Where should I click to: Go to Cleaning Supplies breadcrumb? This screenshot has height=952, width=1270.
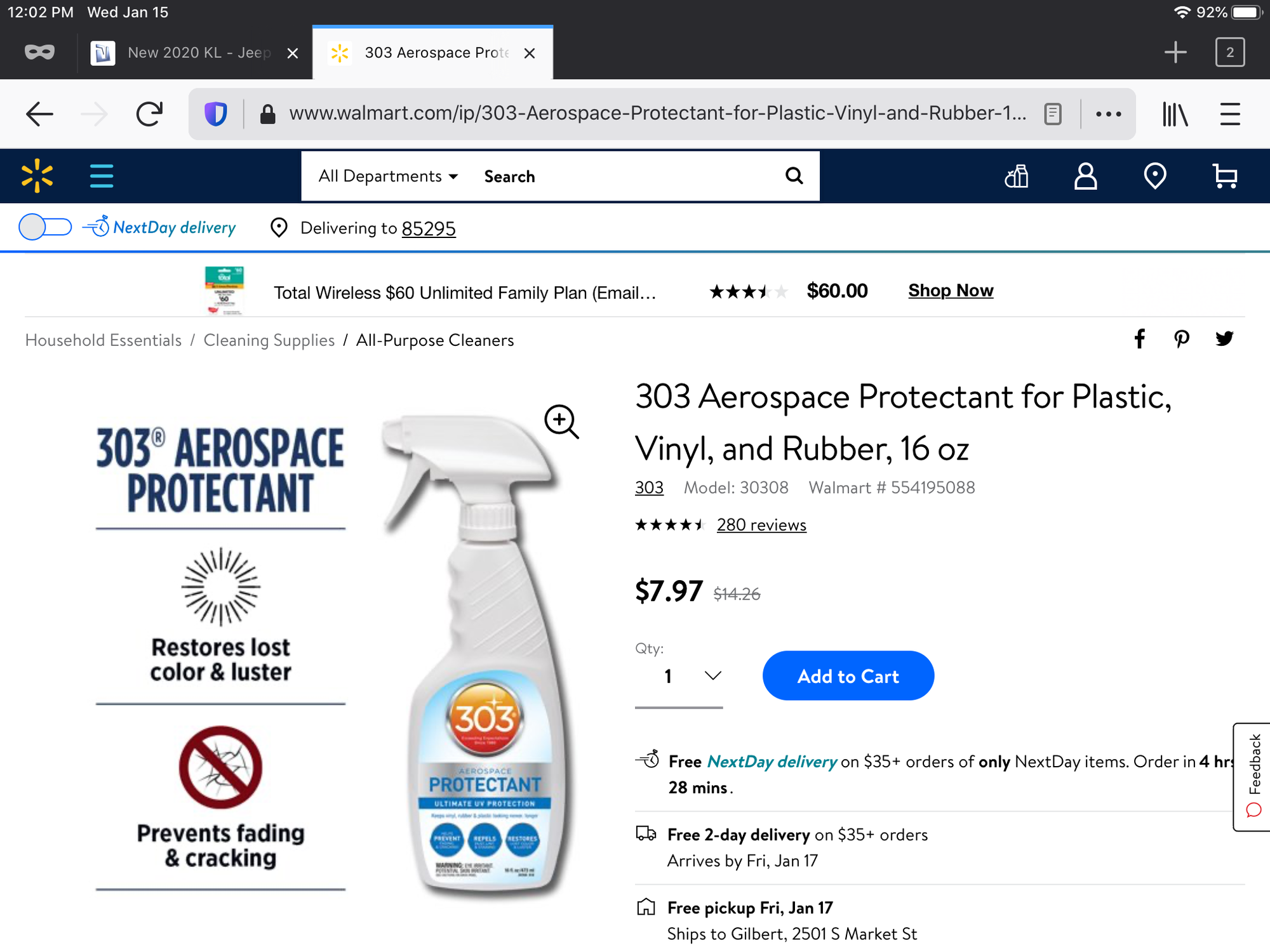[x=269, y=340]
